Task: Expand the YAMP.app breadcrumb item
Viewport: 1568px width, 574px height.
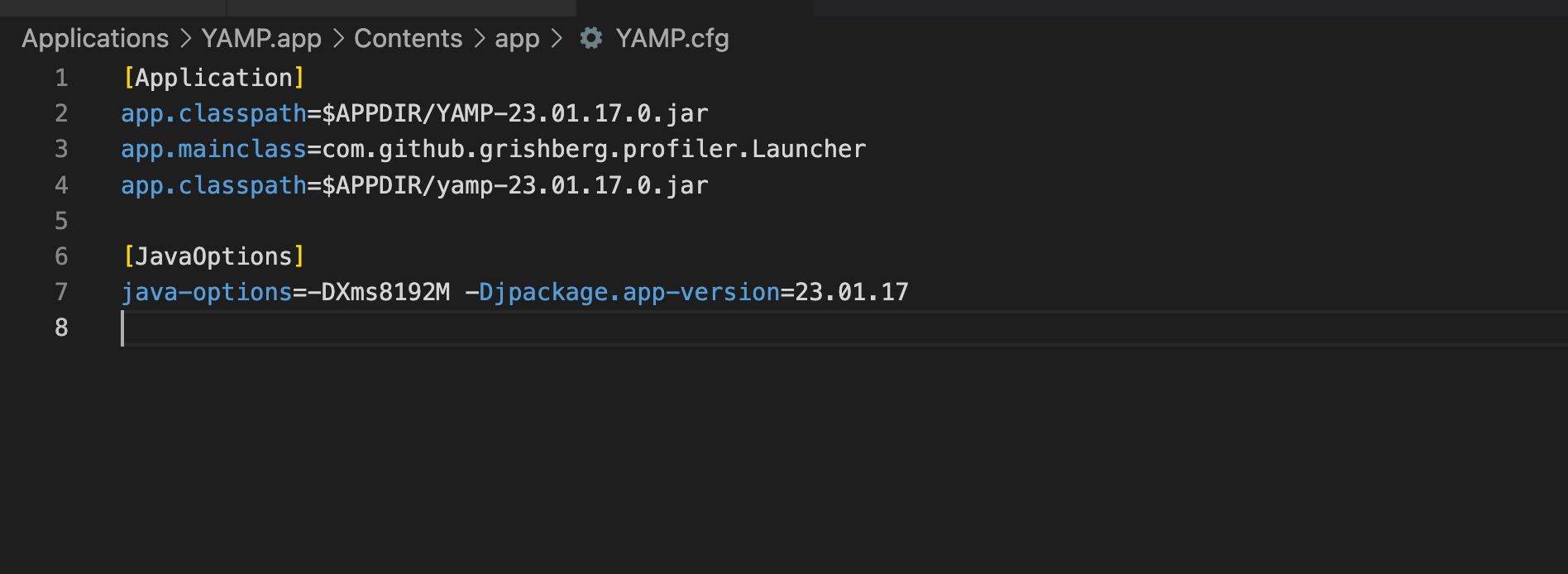Action: pyautogui.click(x=261, y=38)
